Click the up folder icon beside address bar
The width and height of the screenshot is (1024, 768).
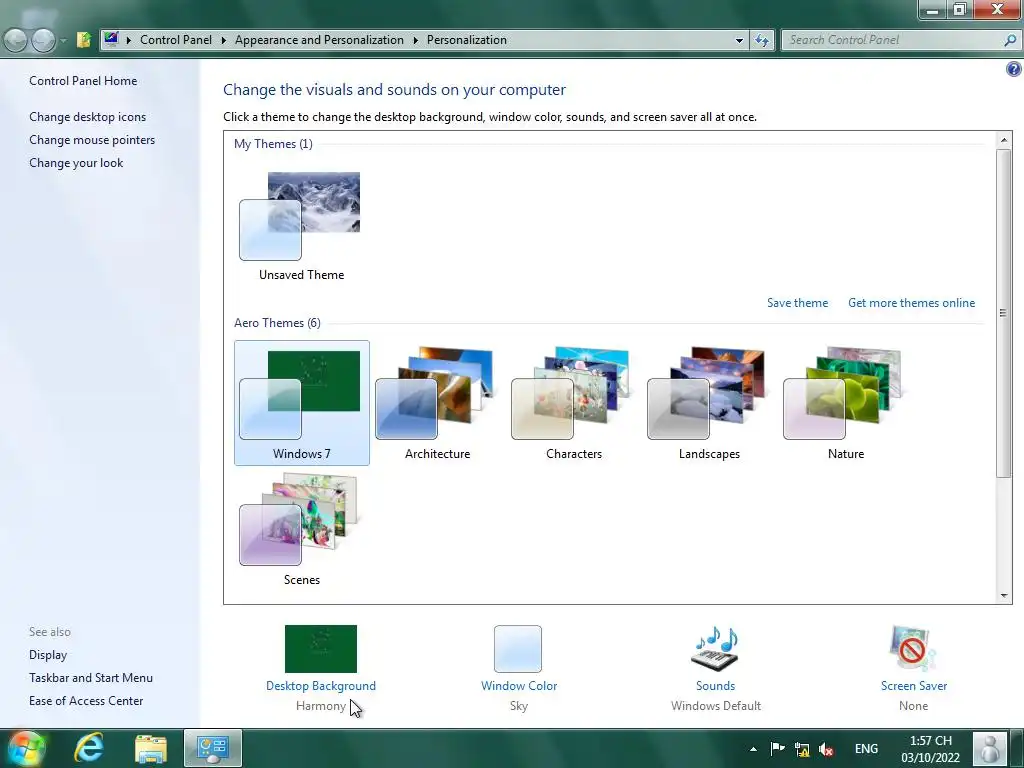[x=84, y=40]
